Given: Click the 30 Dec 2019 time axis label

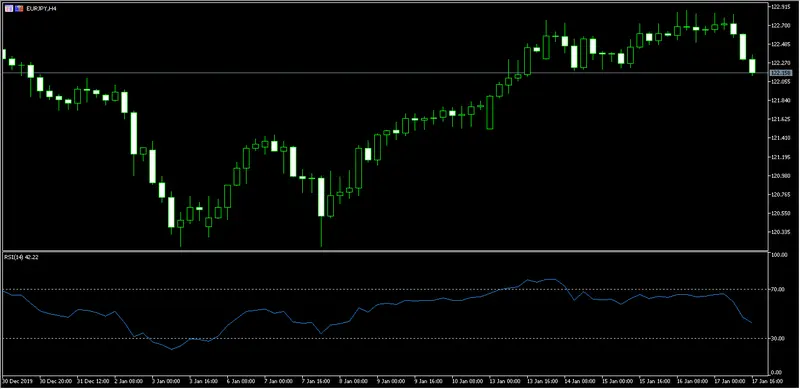Looking at the screenshot, I should 17,381.
